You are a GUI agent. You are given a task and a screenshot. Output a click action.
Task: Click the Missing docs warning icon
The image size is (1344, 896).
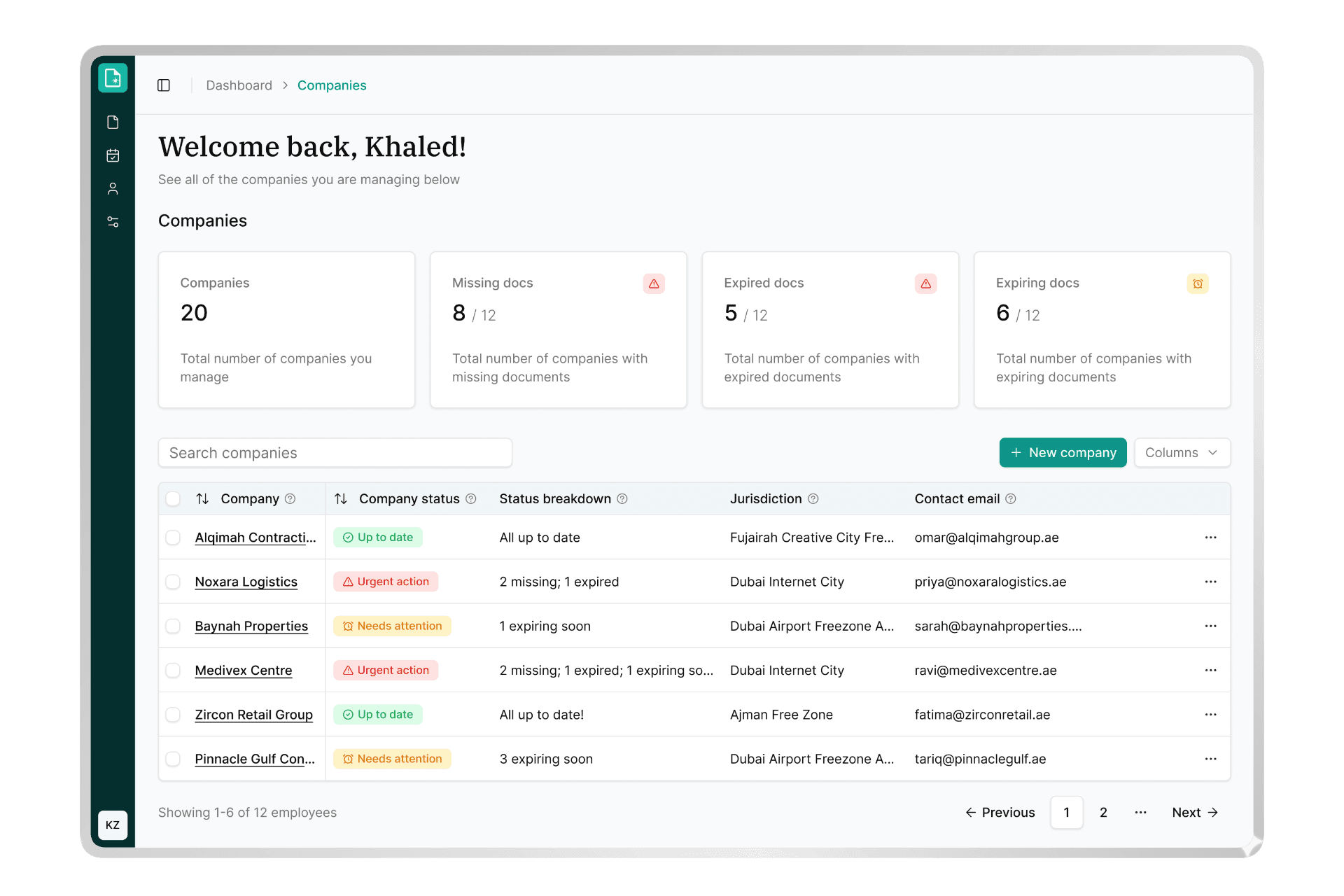[654, 283]
